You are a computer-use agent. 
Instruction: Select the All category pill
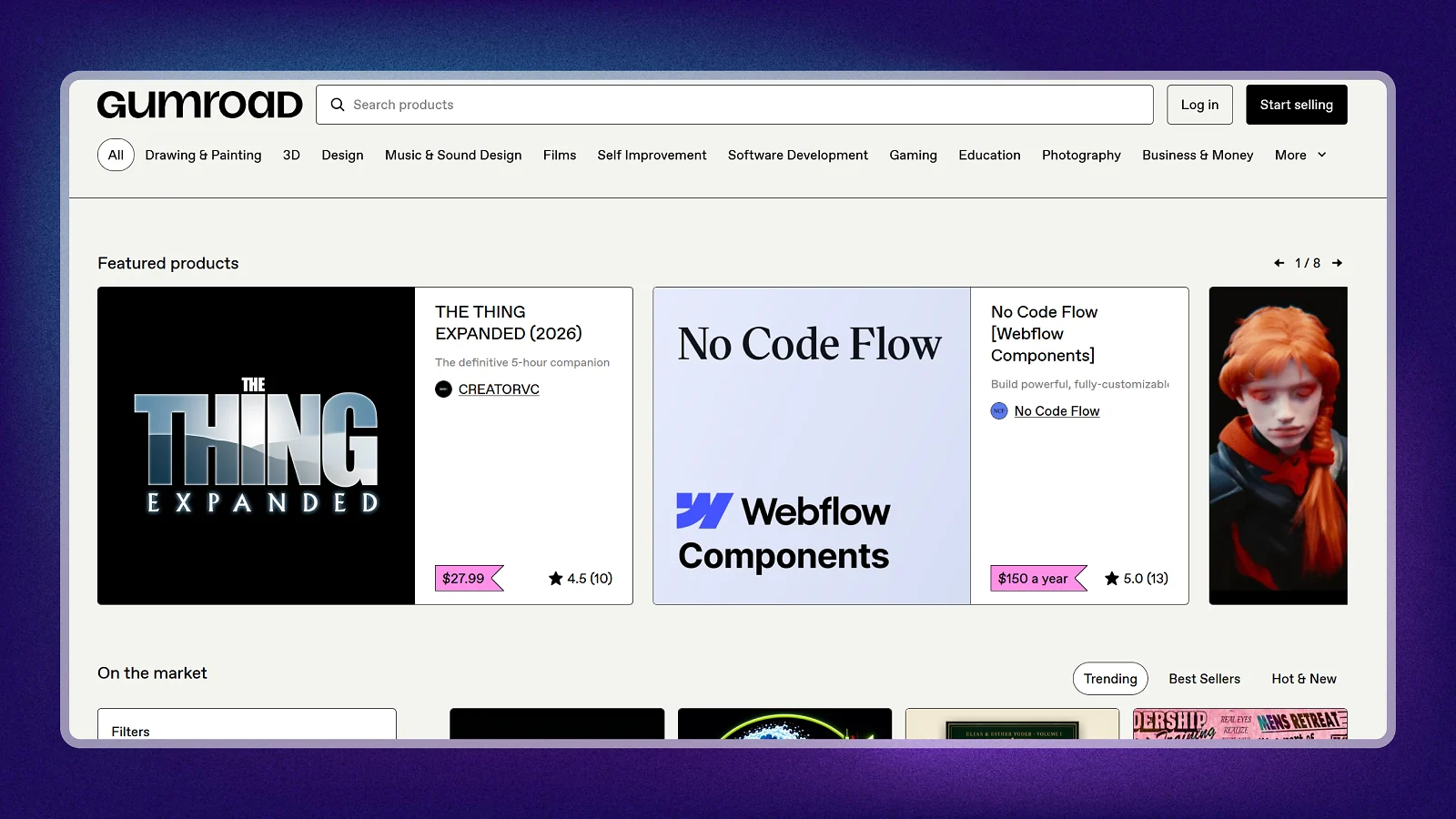[116, 155]
